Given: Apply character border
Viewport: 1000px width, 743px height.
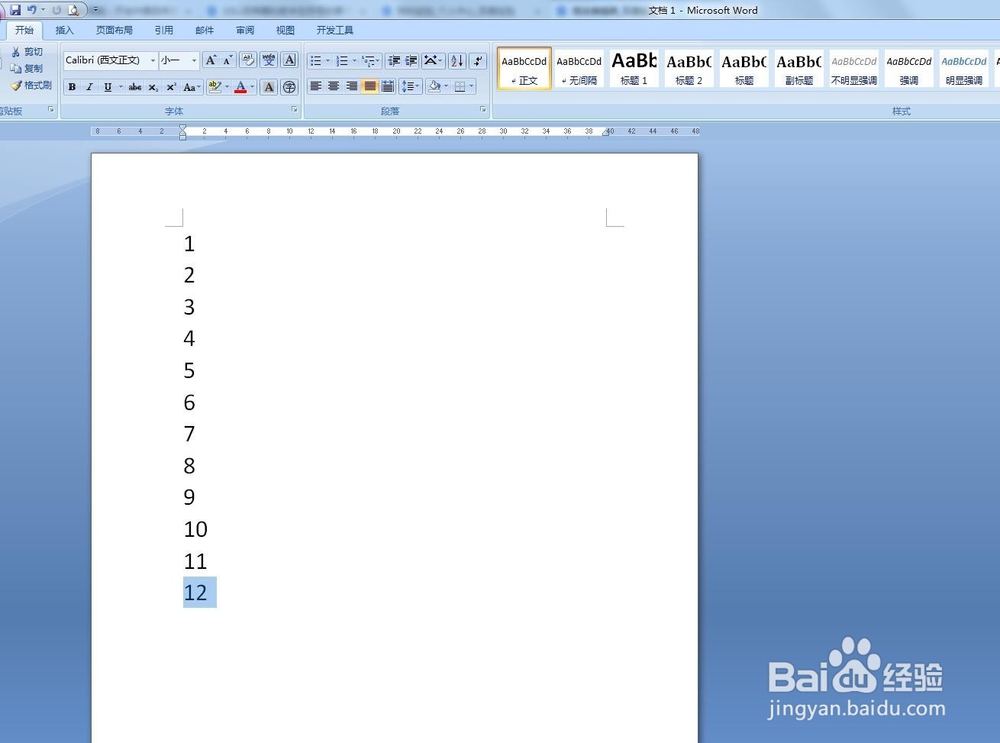Looking at the screenshot, I should (x=290, y=60).
